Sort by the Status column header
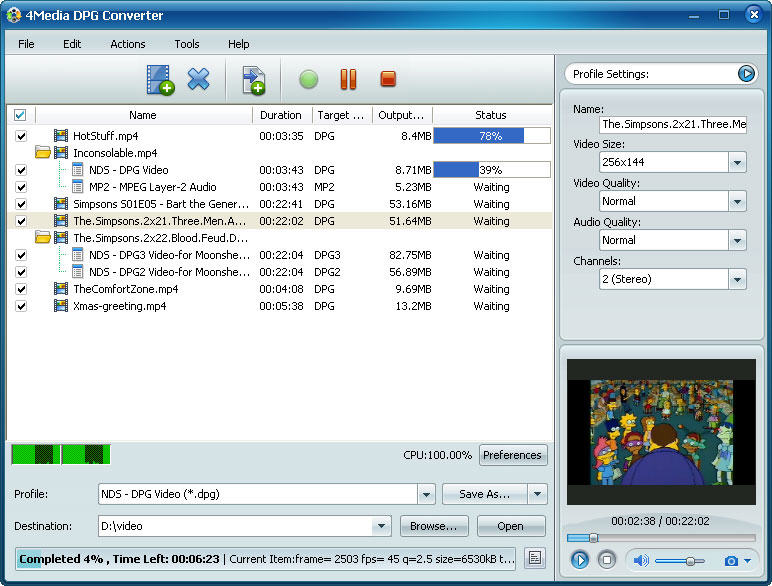The image size is (772, 586). [x=491, y=115]
